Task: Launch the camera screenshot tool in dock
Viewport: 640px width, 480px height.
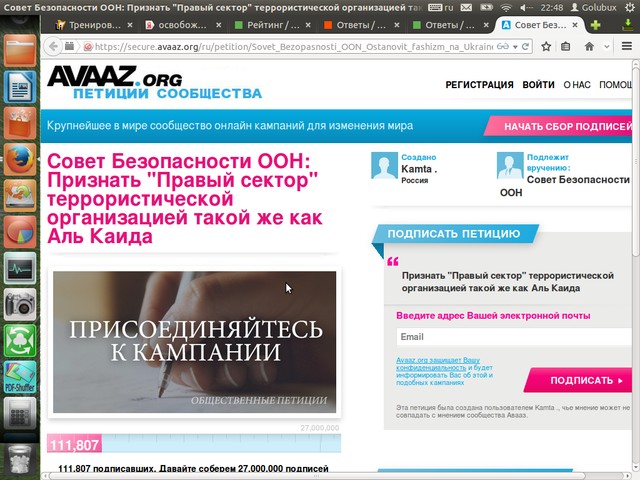Action: (x=20, y=304)
